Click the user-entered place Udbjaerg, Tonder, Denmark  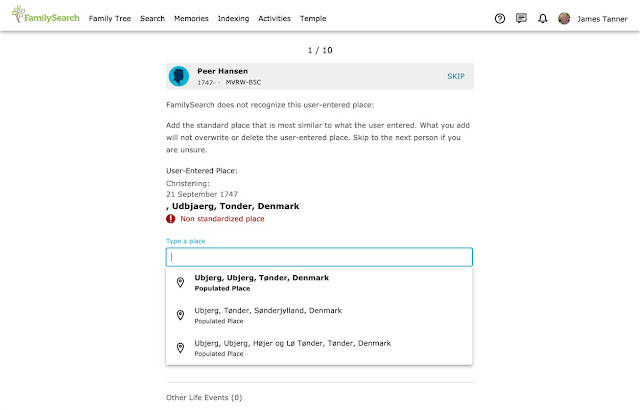coord(233,206)
